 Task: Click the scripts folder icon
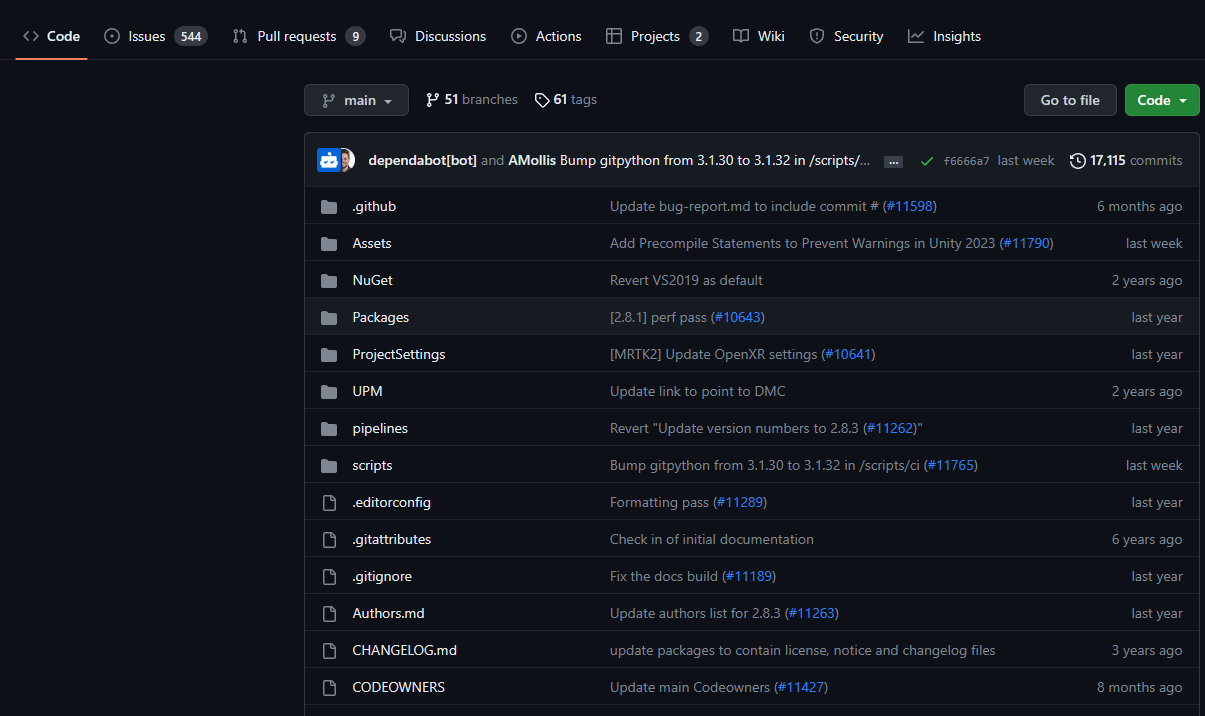[x=329, y=465]
